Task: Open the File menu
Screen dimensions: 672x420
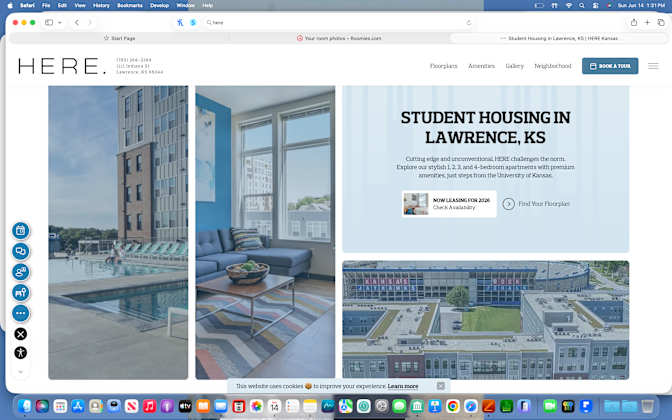Action: [46, 5]
